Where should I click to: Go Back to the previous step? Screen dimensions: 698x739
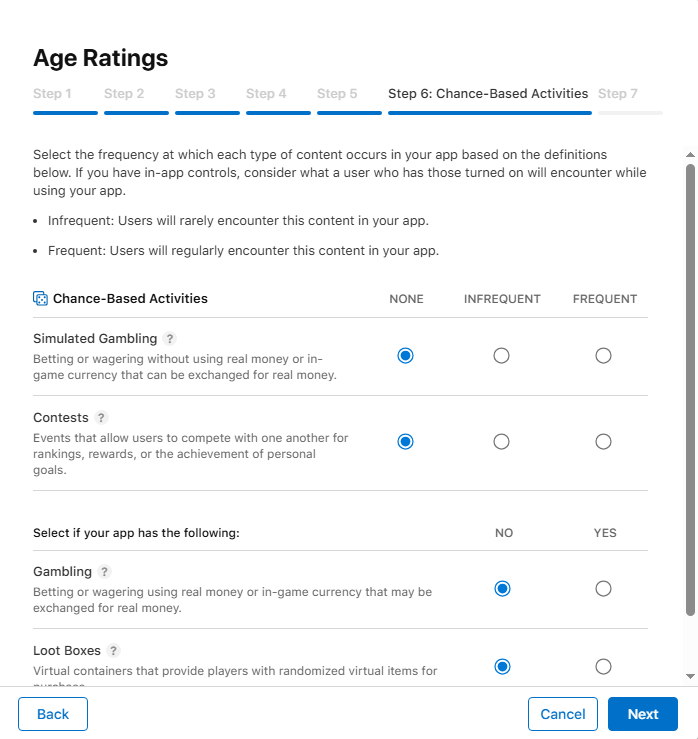53,714
